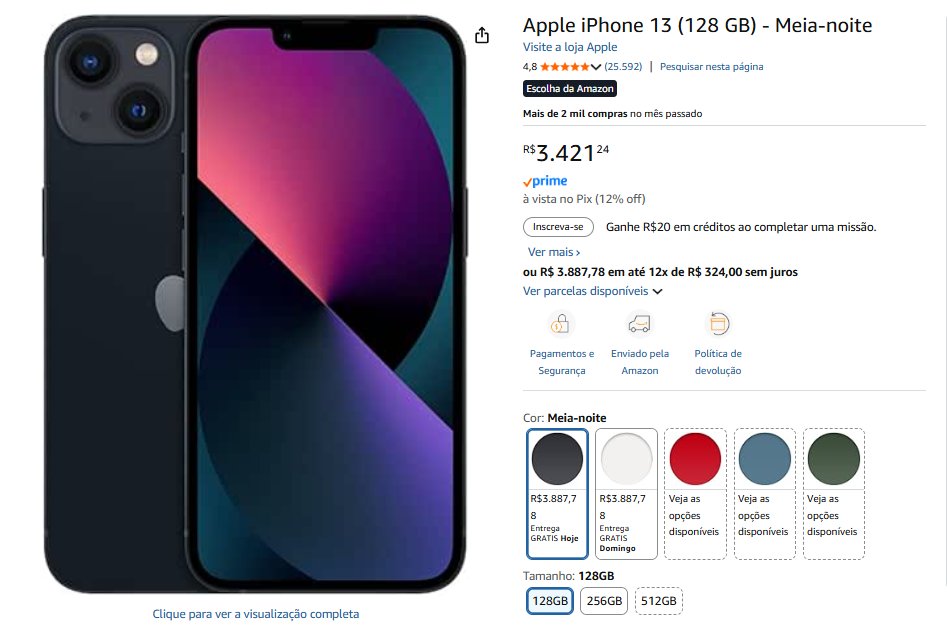Click the iPhone image for full view
This screenshot has height=627, width=947.
click(x=255, y=304)
